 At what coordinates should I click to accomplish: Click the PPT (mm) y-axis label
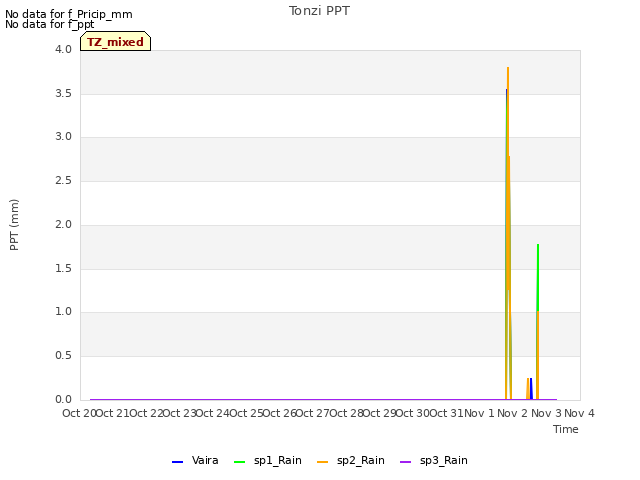(14, 224)
